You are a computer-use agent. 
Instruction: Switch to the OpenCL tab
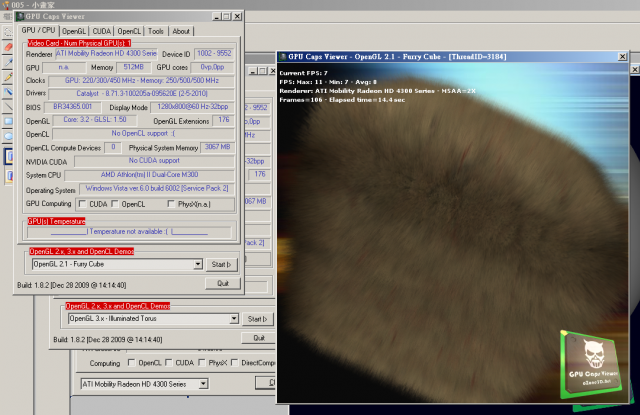(129, 31)
